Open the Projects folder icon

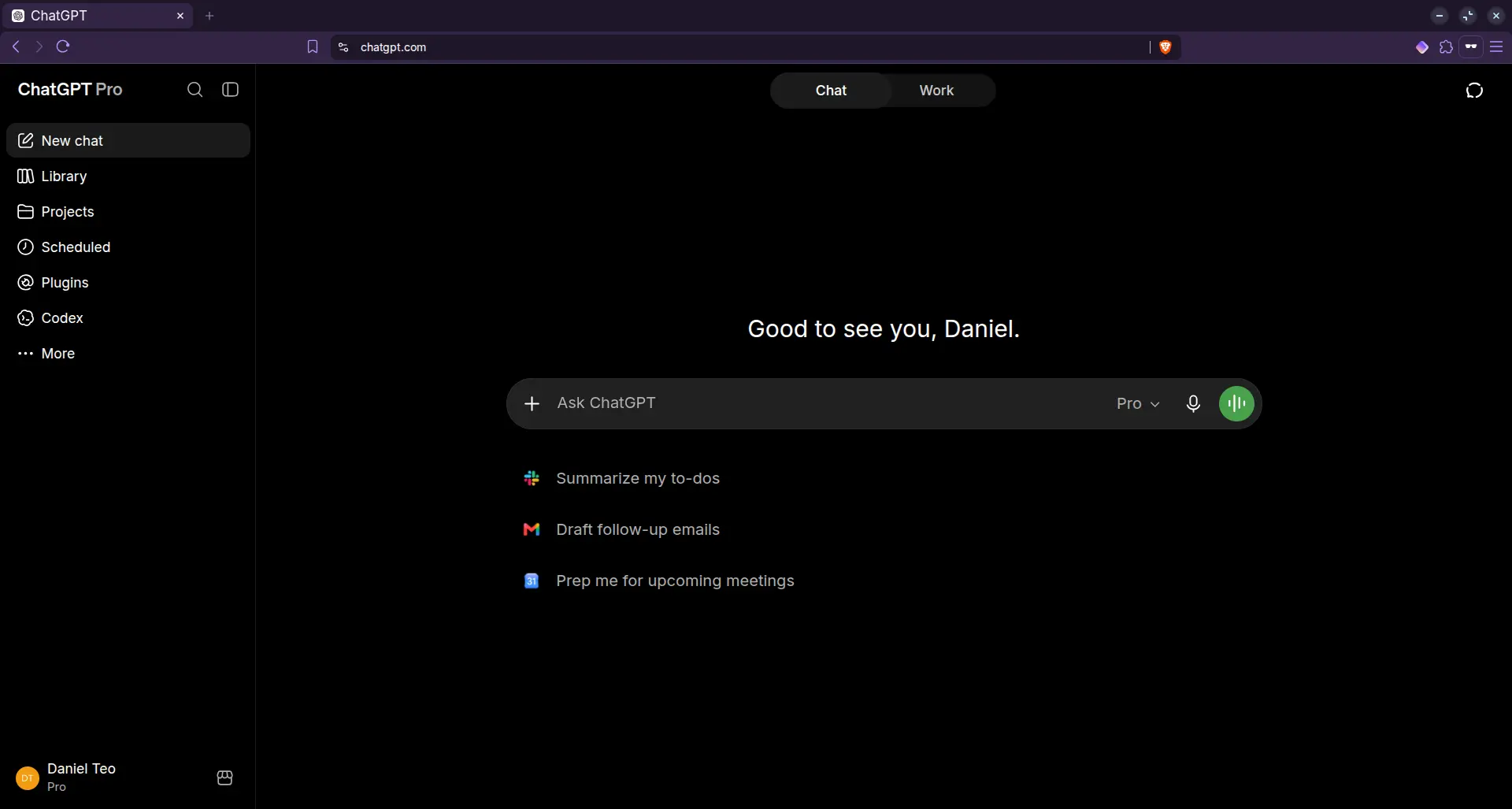pyautogui.click(x=25, y=211)
